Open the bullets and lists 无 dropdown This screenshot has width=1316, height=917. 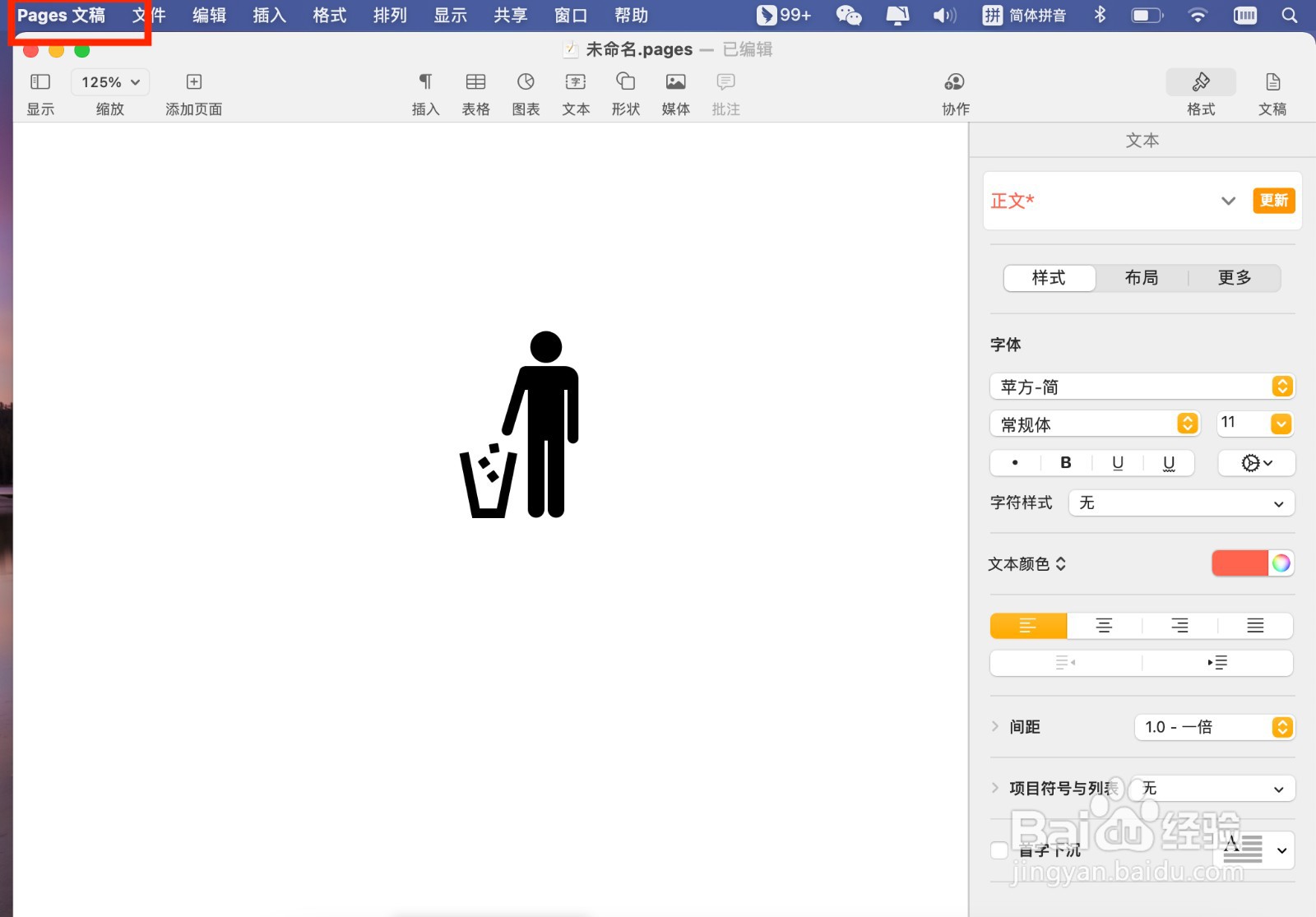[x=1212, y=789]
